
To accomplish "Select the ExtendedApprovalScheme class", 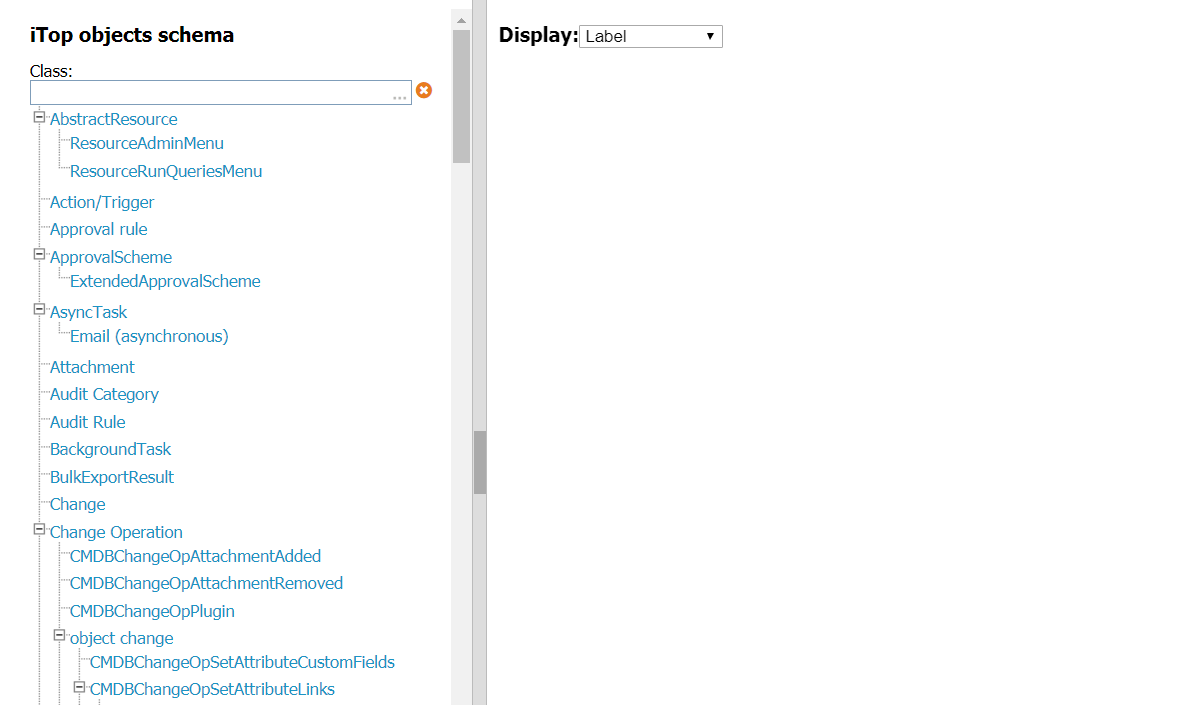I will (165, 282).
